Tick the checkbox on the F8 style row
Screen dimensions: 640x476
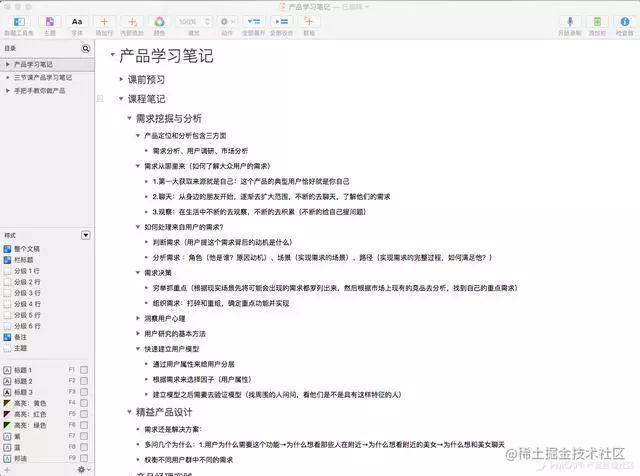point(84,447)
